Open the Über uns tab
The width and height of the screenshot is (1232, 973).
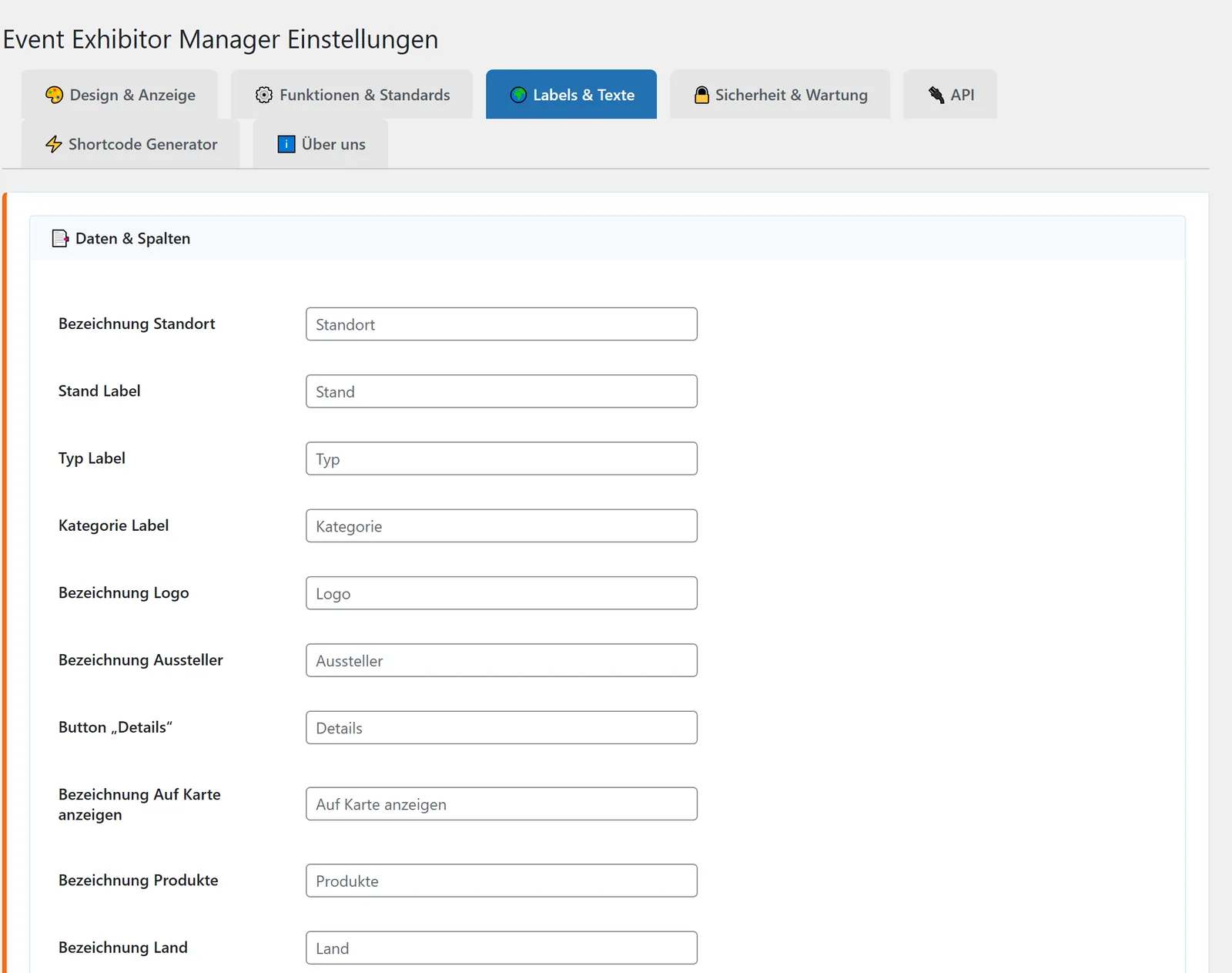[x=320, y=144]
